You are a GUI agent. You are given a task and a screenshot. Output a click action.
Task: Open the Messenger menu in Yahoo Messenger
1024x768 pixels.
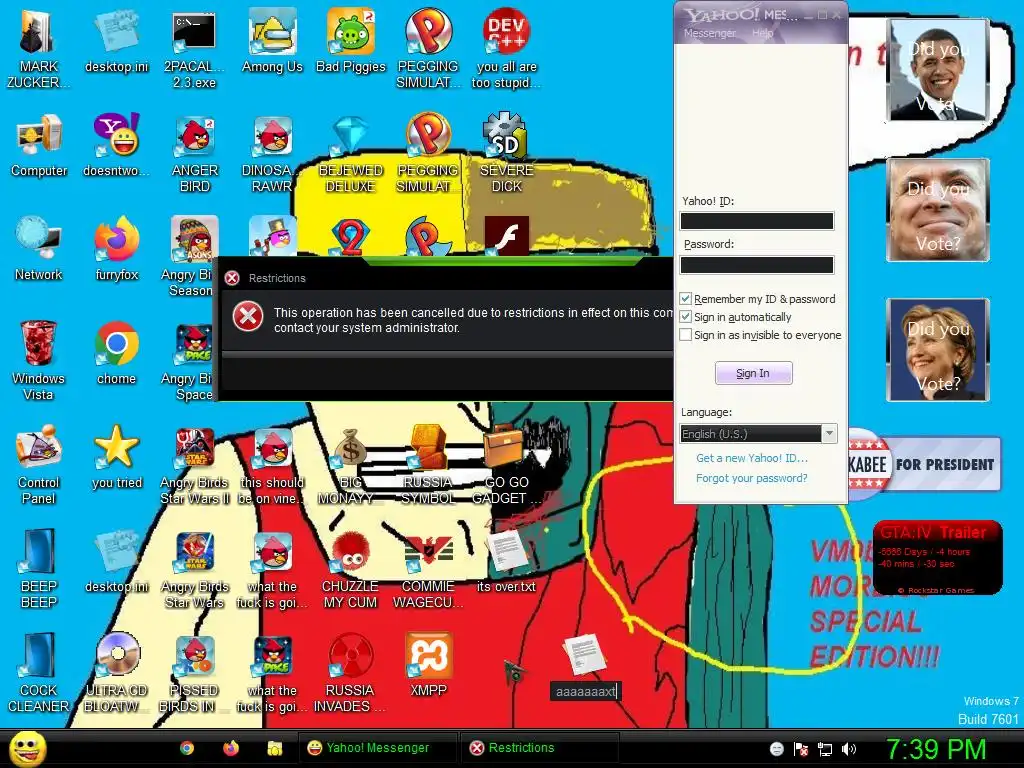tap(709, 33)
